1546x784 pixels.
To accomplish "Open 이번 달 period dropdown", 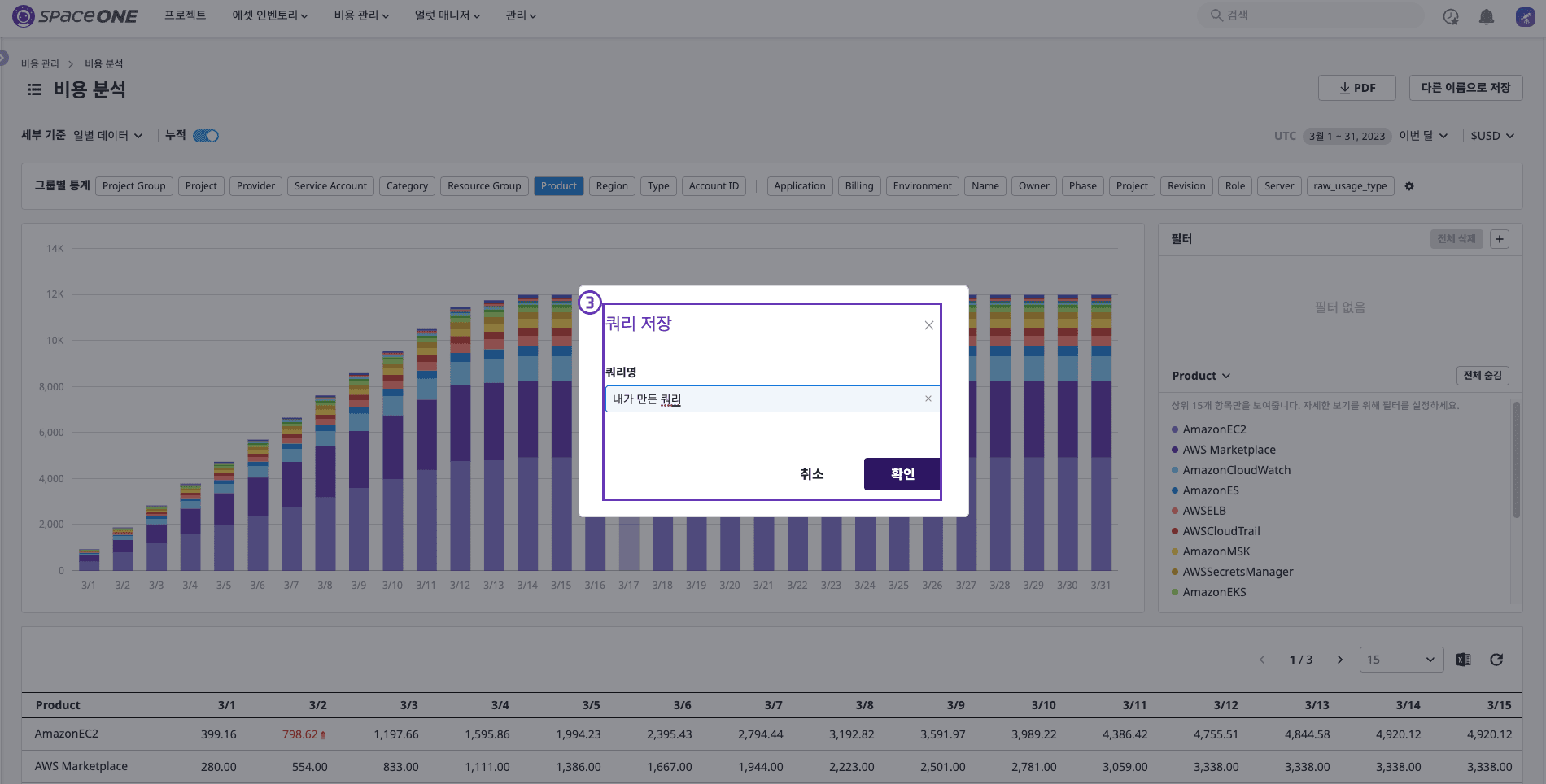I will tap(1423, 136).
